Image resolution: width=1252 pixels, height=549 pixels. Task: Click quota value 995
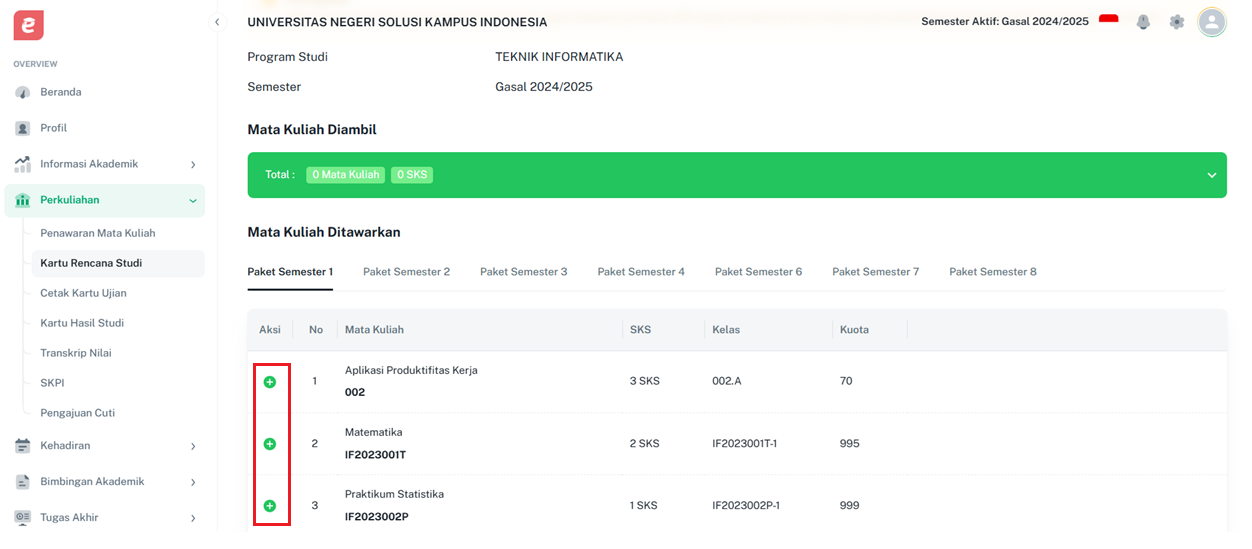[x=850, y=444]
